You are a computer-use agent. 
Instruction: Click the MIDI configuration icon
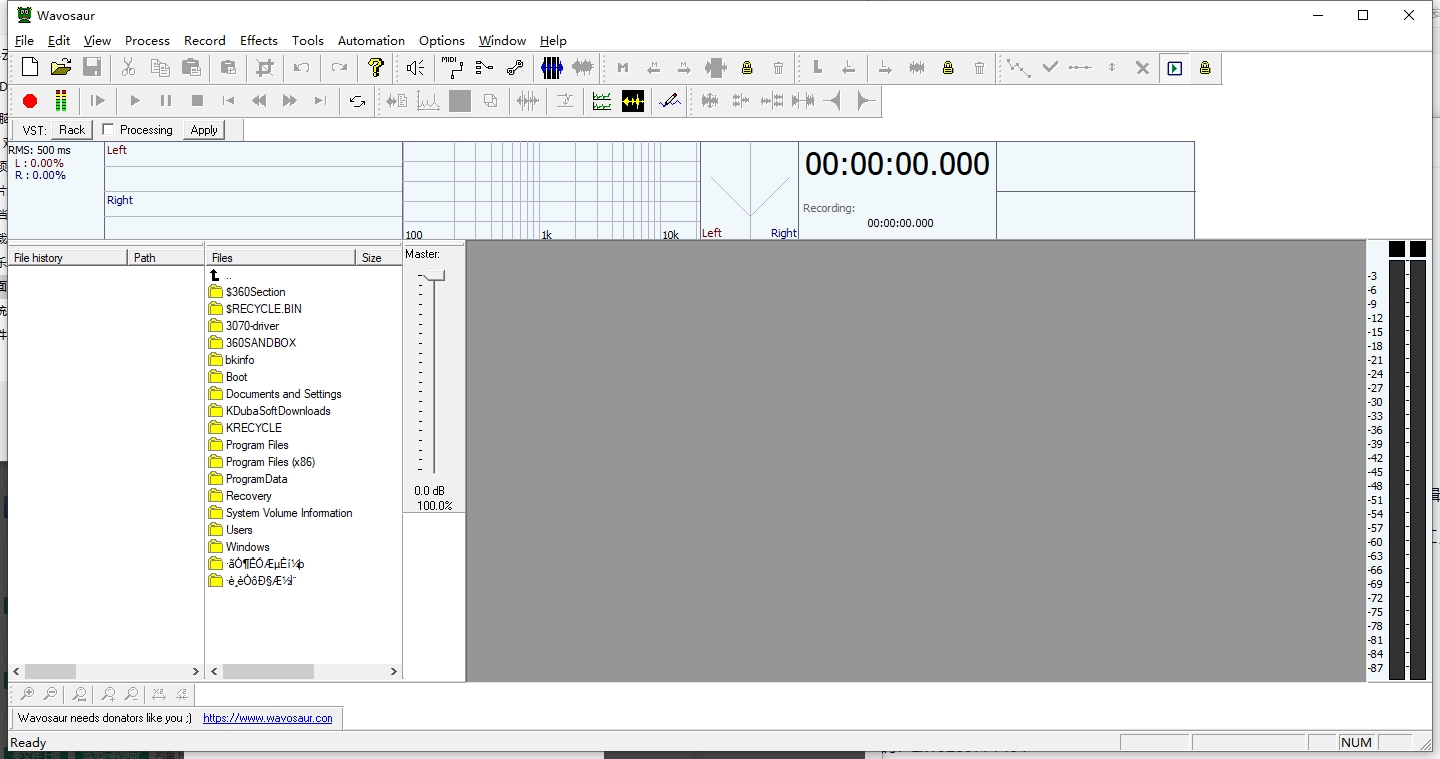pyautogui.click(x=452, y=68)
